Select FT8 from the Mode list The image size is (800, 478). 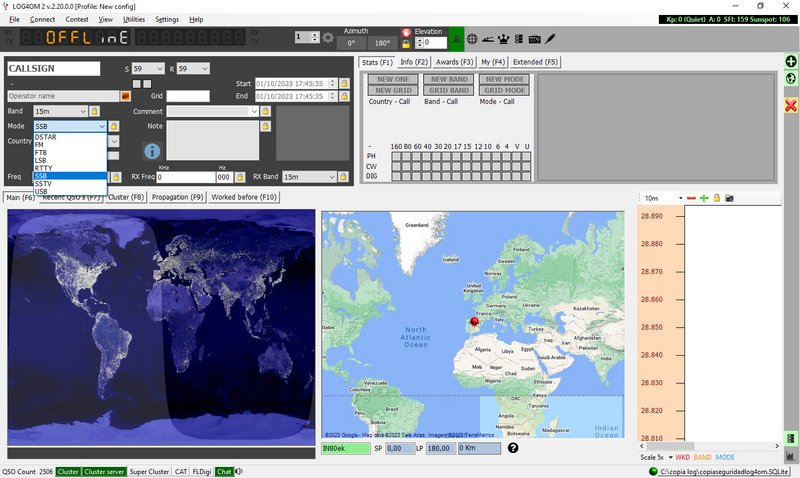70,153
